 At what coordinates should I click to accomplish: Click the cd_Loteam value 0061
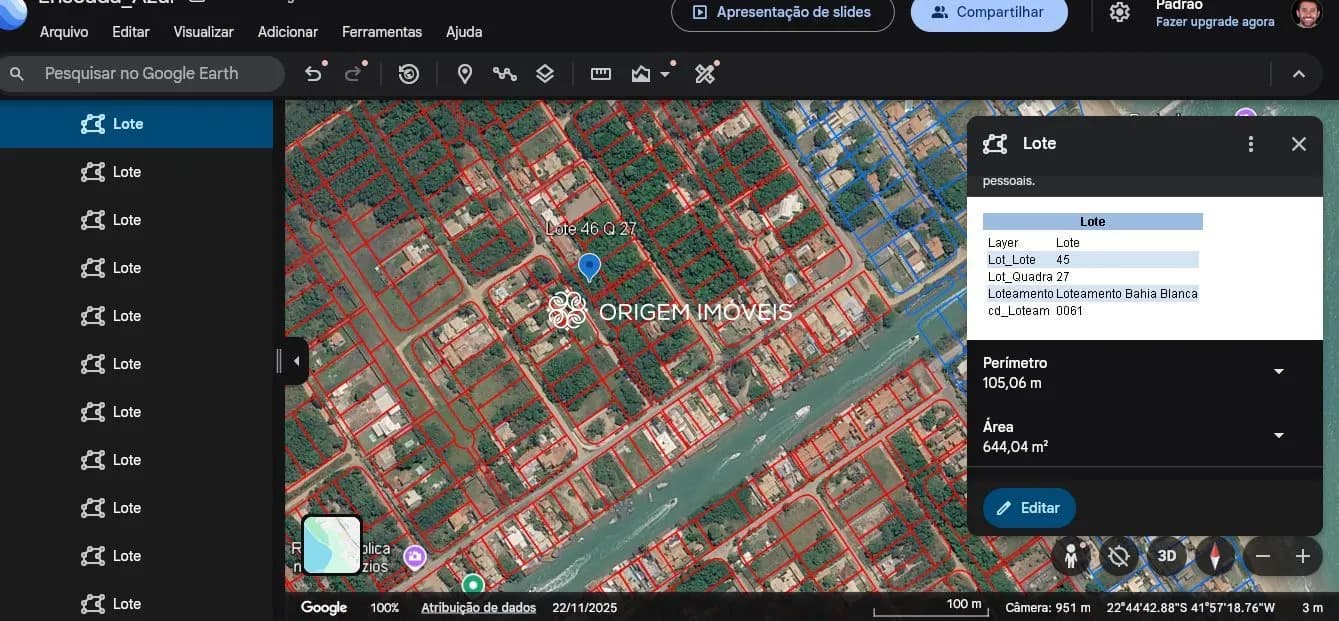coord(1070,311)
